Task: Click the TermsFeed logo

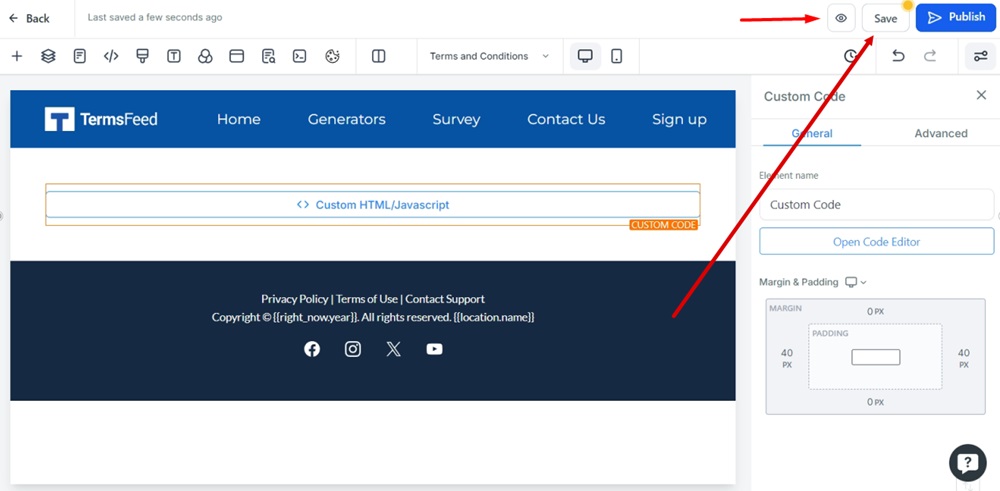Action: click(101, 119)
